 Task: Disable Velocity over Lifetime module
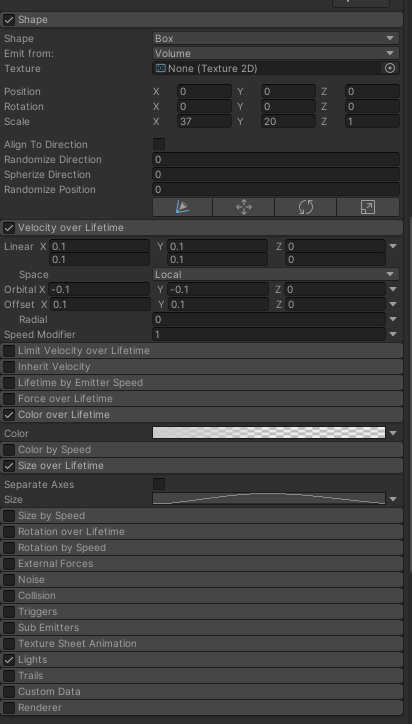pyautogui.click(x=9, y=228)
